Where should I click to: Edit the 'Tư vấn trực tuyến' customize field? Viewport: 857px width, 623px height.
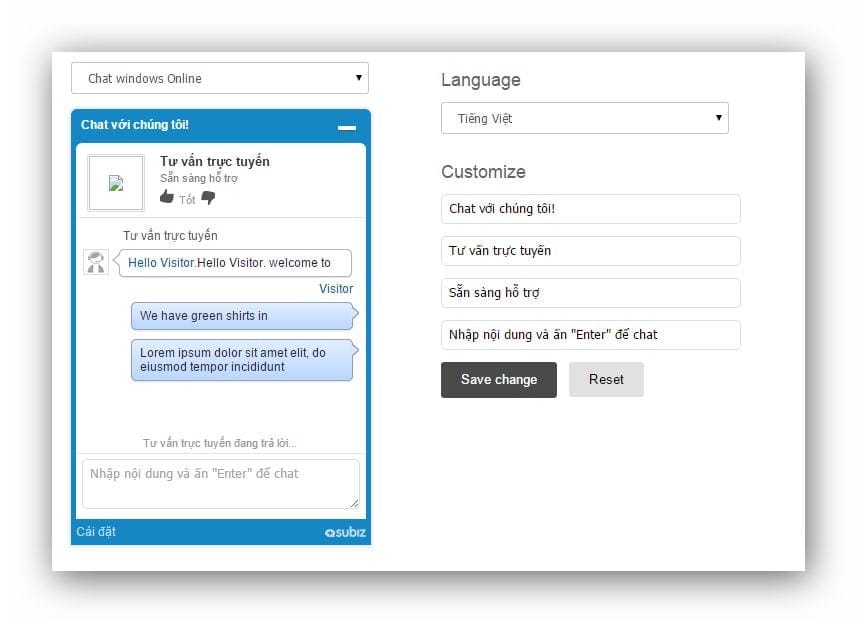tap(590, 251)
